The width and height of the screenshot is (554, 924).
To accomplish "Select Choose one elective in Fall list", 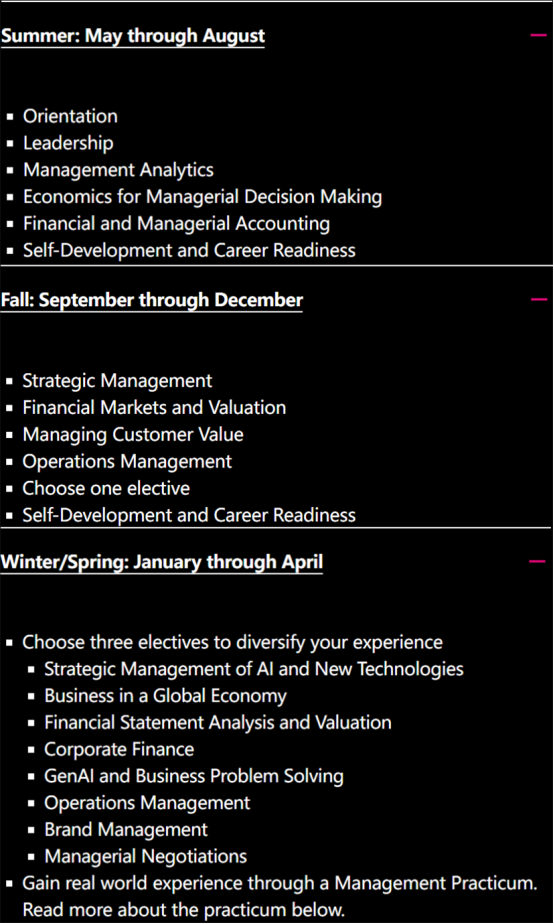I will pos(106,488).
